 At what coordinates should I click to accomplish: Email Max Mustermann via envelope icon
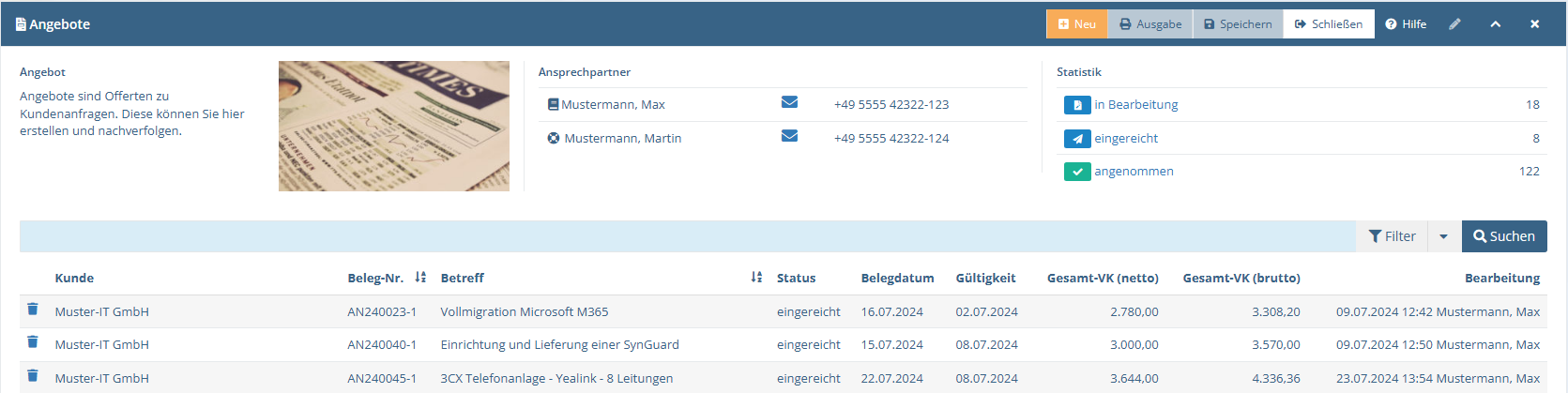tap(789, 102)
